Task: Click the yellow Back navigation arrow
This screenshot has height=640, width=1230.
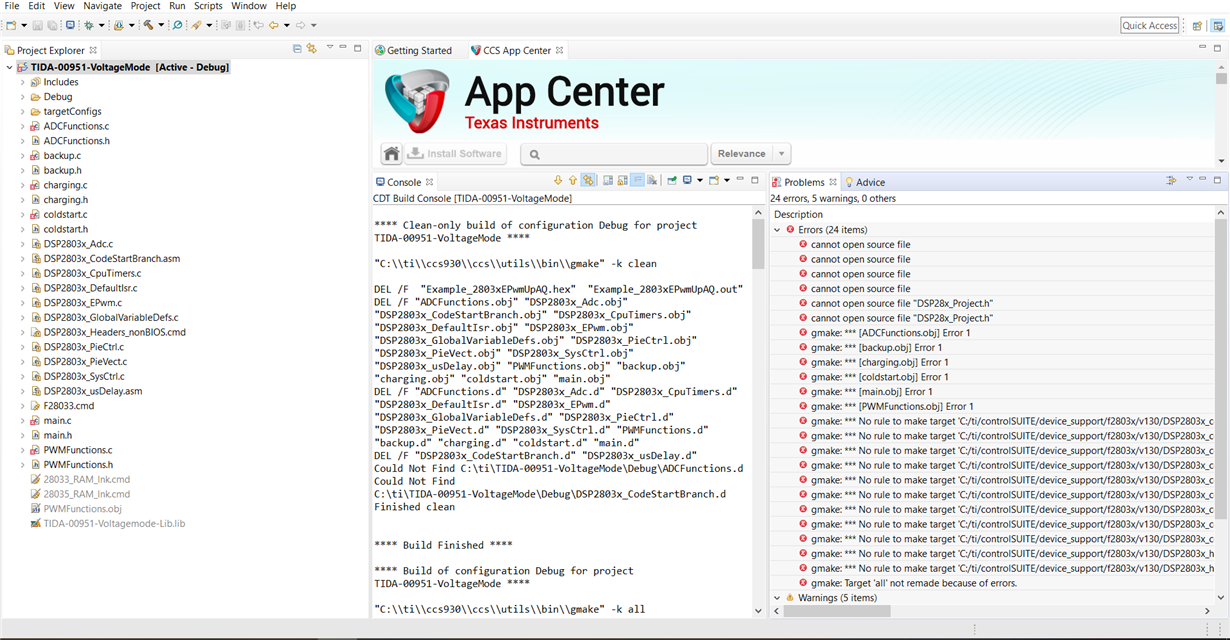Action: 273,25
